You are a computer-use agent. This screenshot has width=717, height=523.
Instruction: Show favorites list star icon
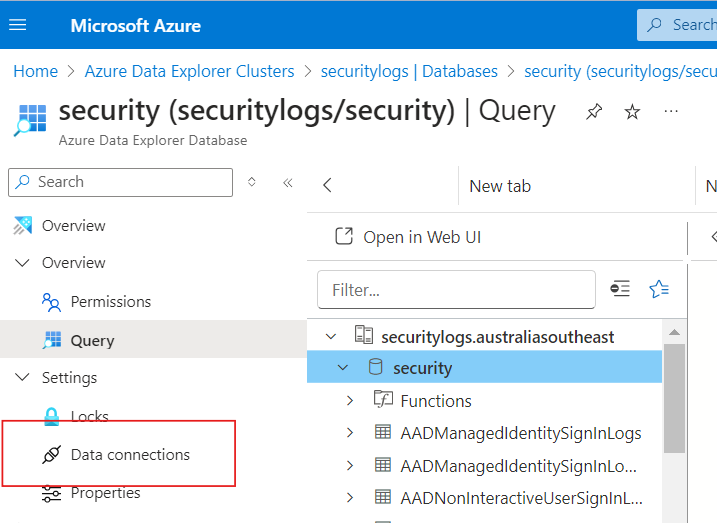(659, 289)
